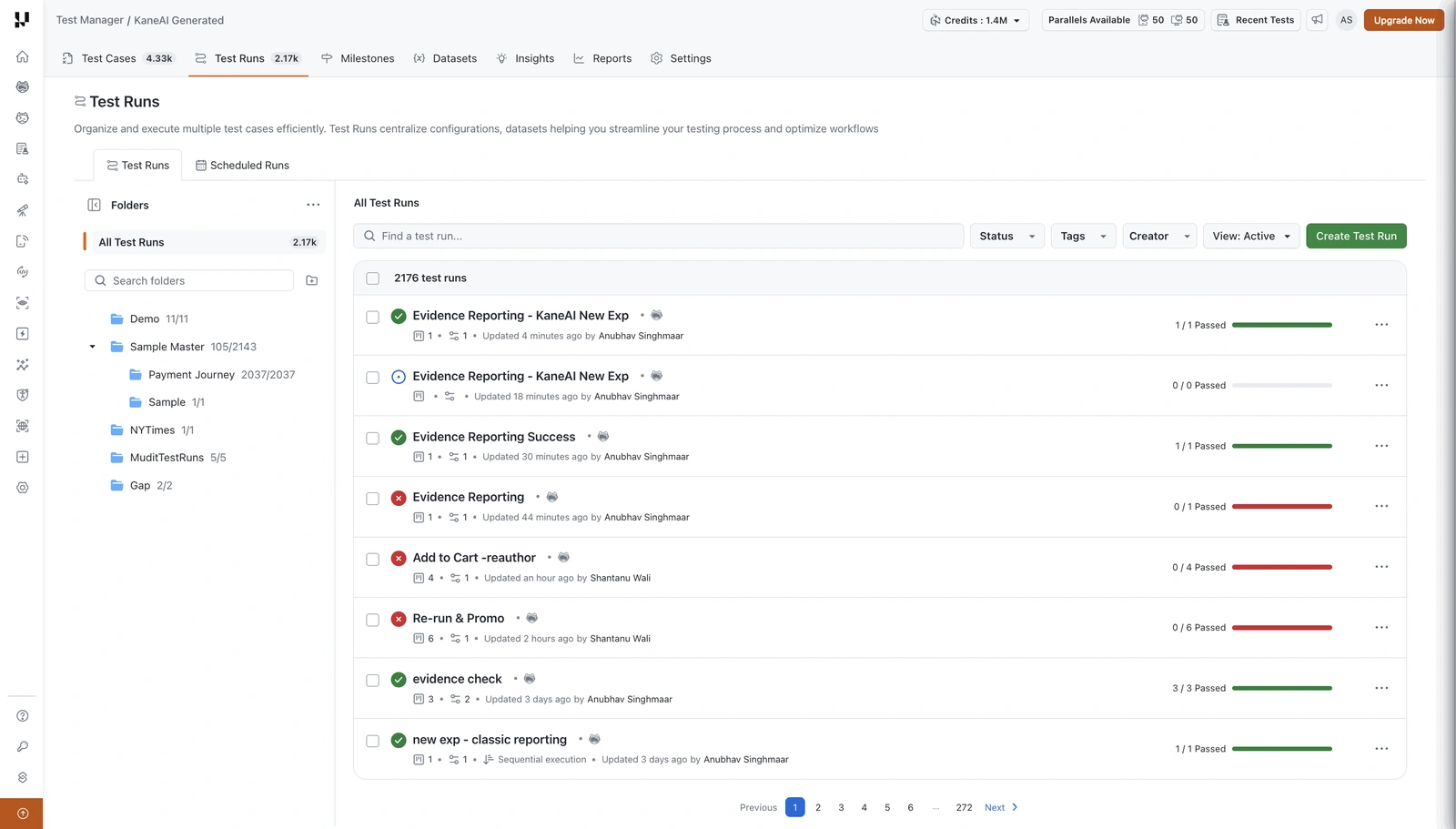1456x829 pixels.
Task: Click the key icon in left sidebar
Action: [x=23, y=747]
